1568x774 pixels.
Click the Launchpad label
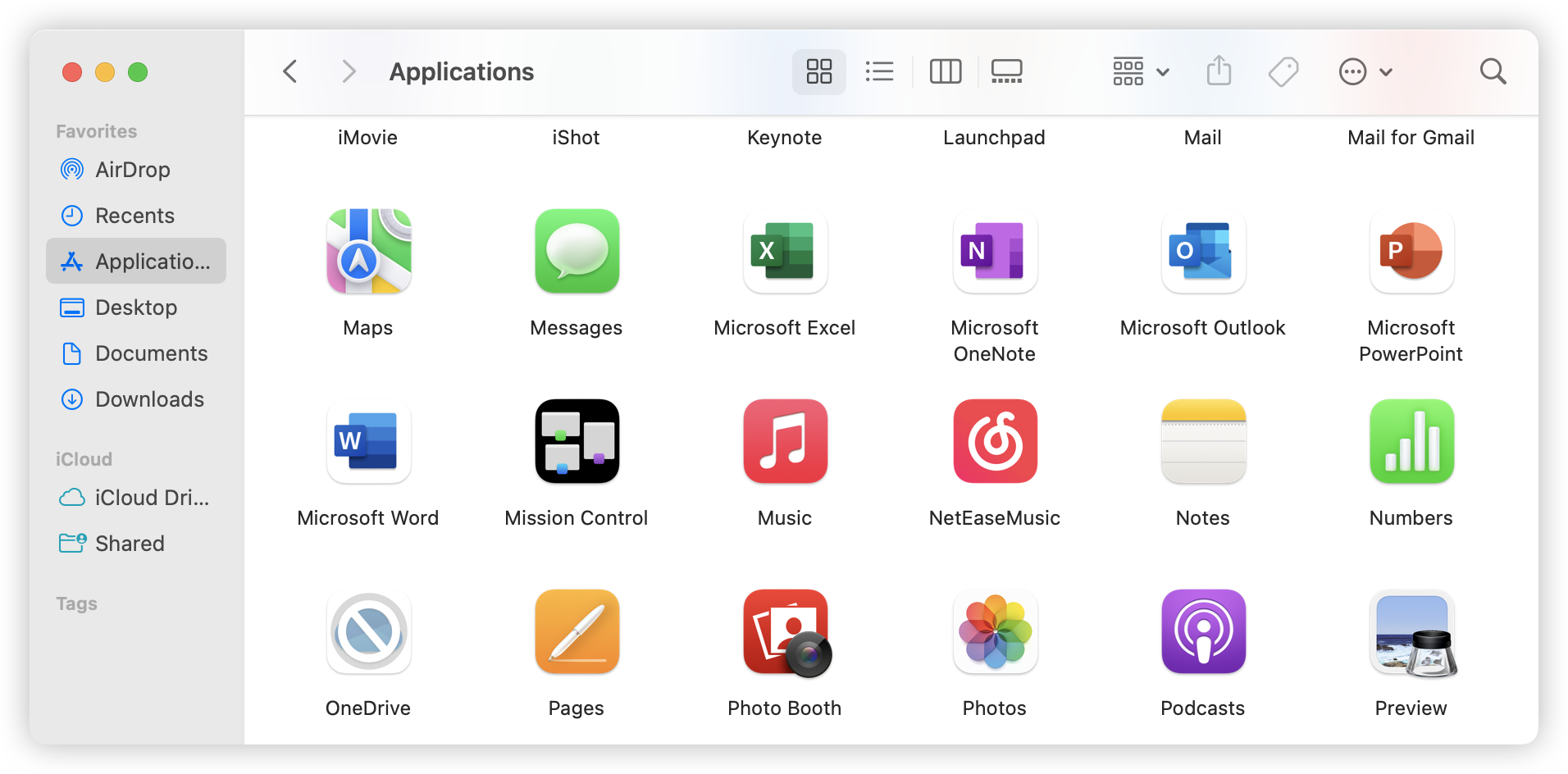coord(994,138)
